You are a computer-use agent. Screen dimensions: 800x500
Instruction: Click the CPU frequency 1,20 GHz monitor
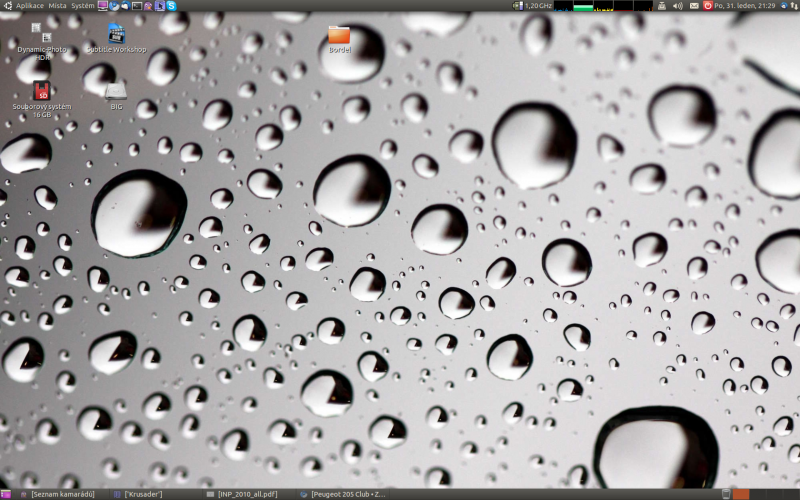(x=534, y=6)
